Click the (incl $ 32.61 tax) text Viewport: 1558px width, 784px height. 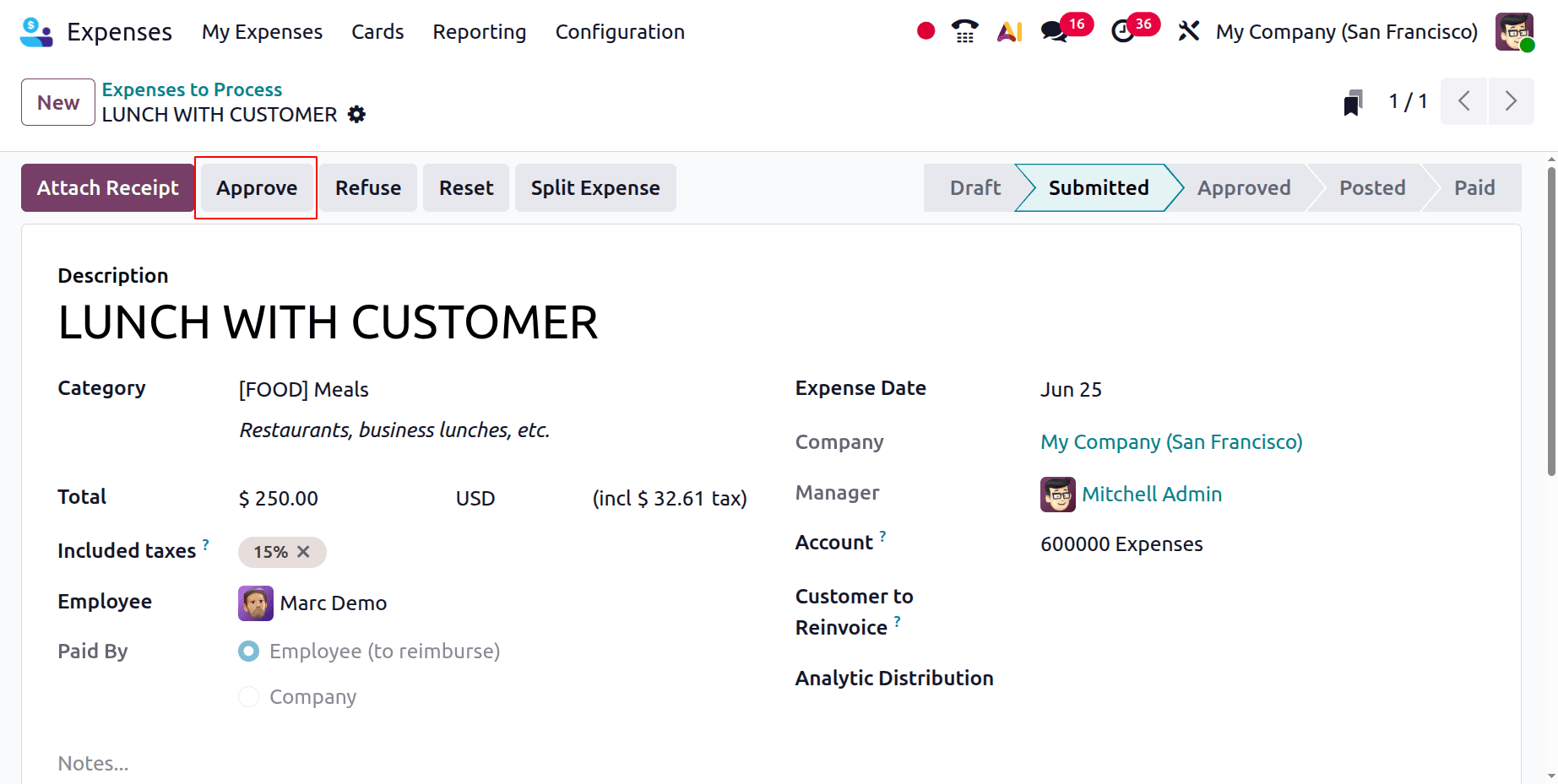(670, 499)
